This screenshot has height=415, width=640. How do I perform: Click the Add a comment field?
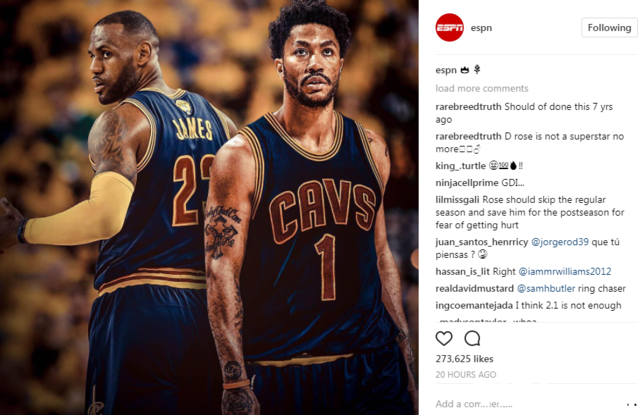[x=527, y=404]
